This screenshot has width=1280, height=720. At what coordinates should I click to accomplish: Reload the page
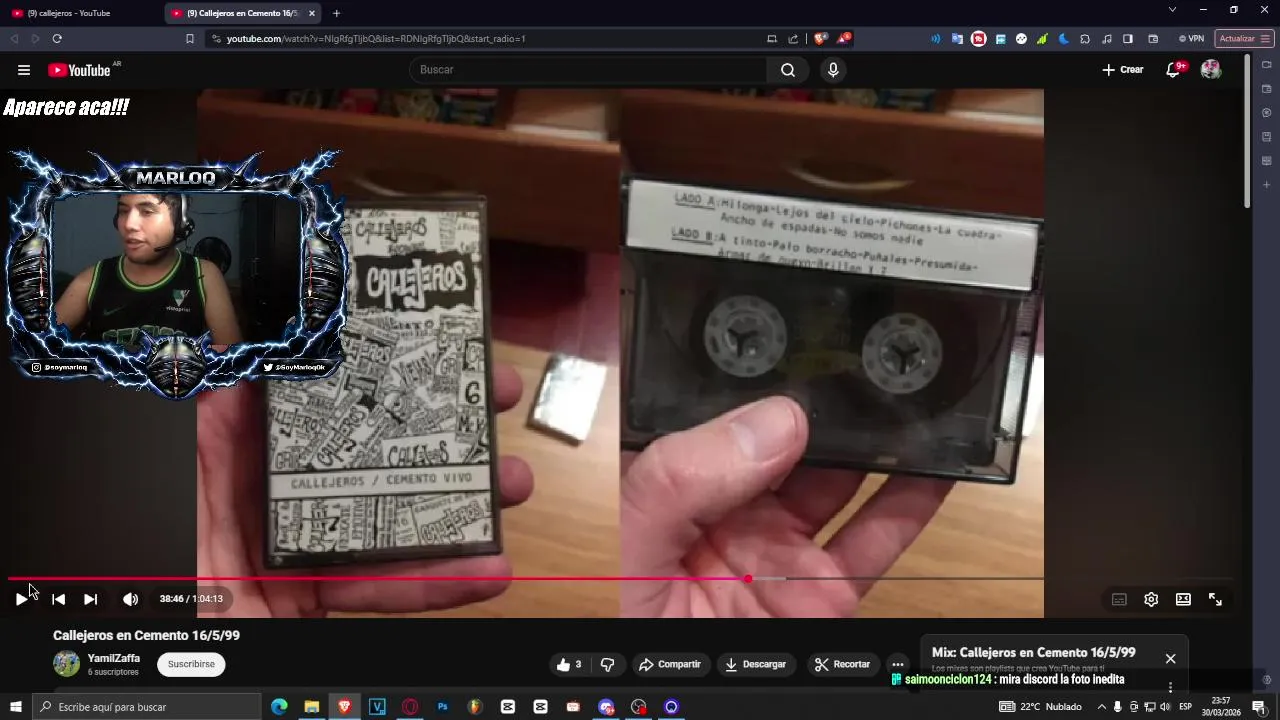57,39
